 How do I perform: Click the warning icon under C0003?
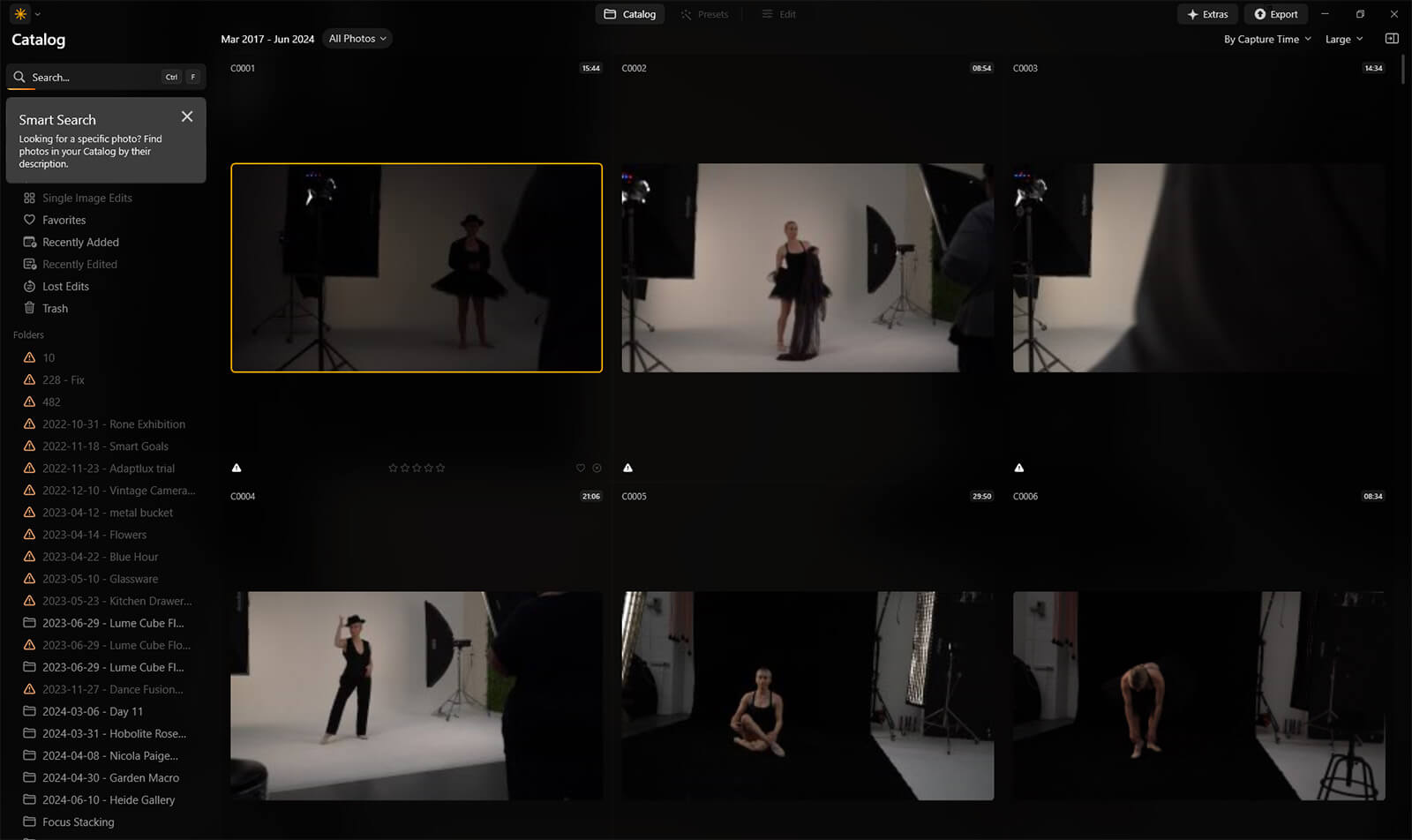1019,469
